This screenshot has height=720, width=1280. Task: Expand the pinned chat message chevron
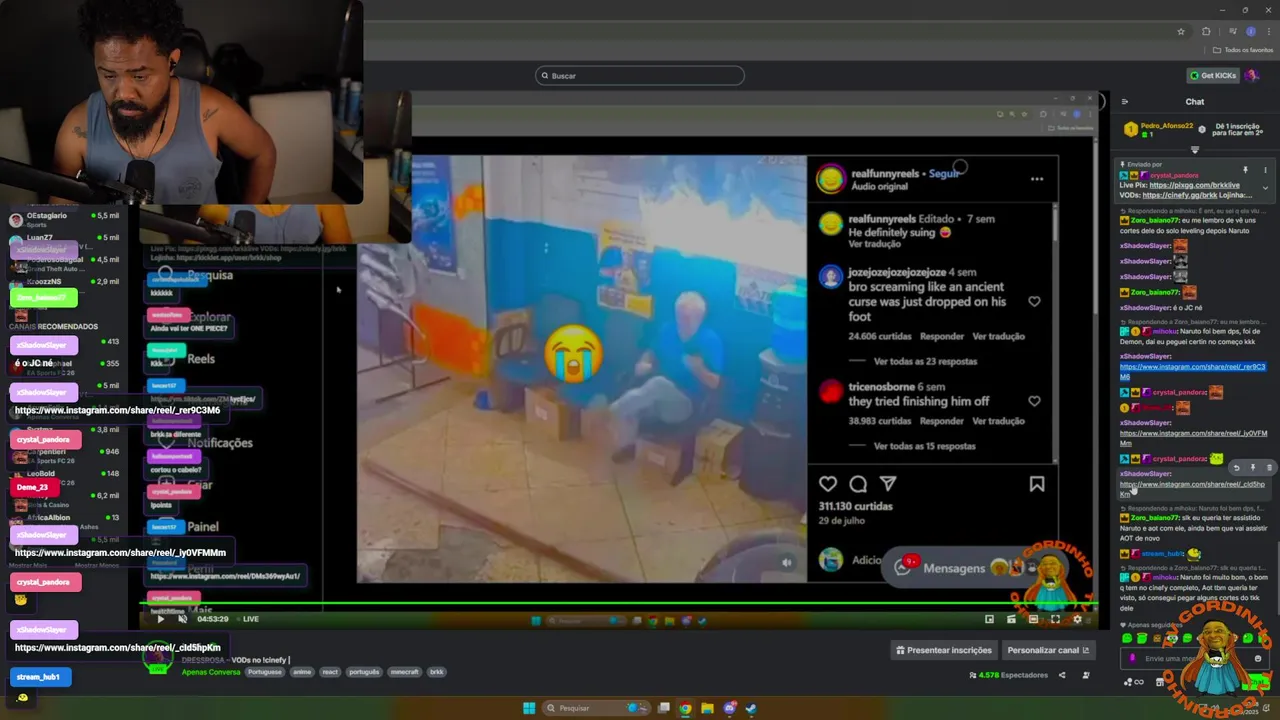[1265, 187]
